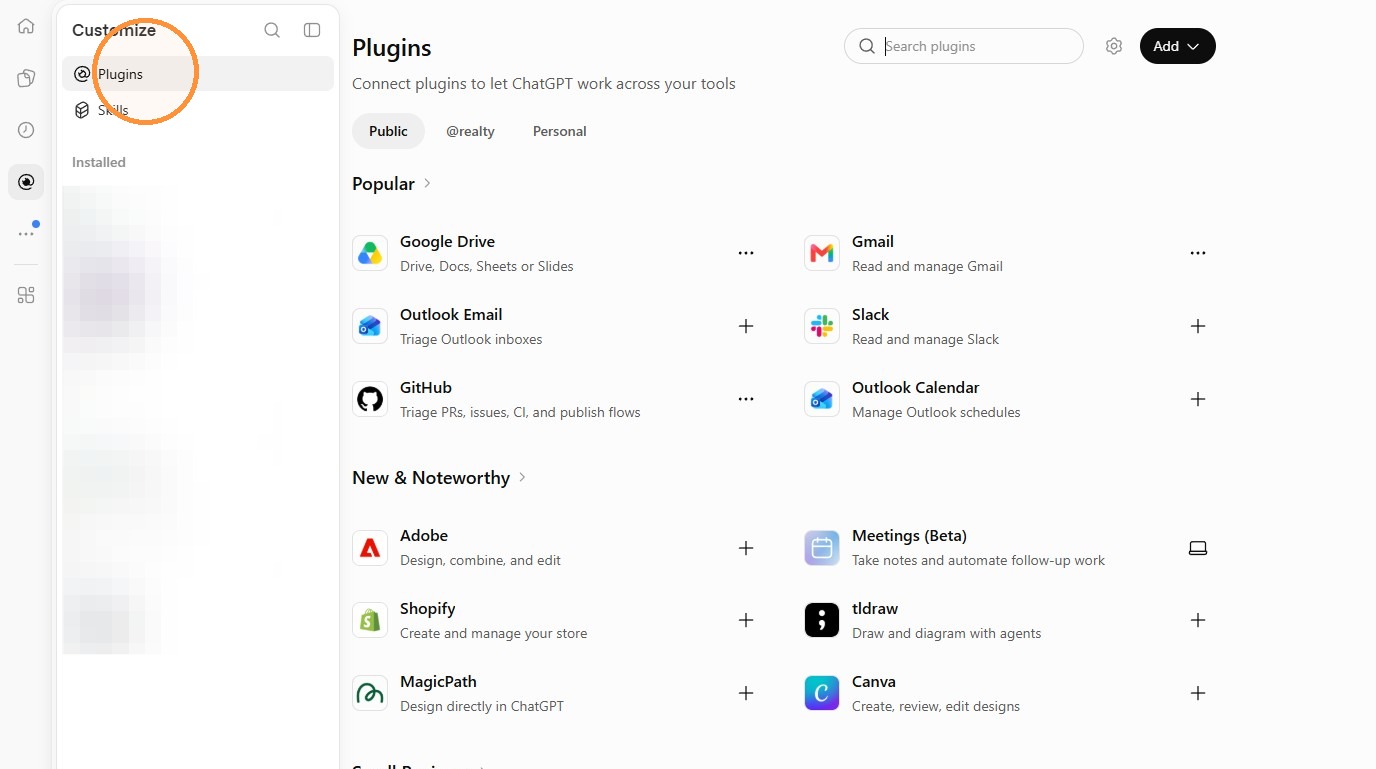1376x769 pixels.
Task: Open the Google Drive plugin title
Action: (447, 241)
